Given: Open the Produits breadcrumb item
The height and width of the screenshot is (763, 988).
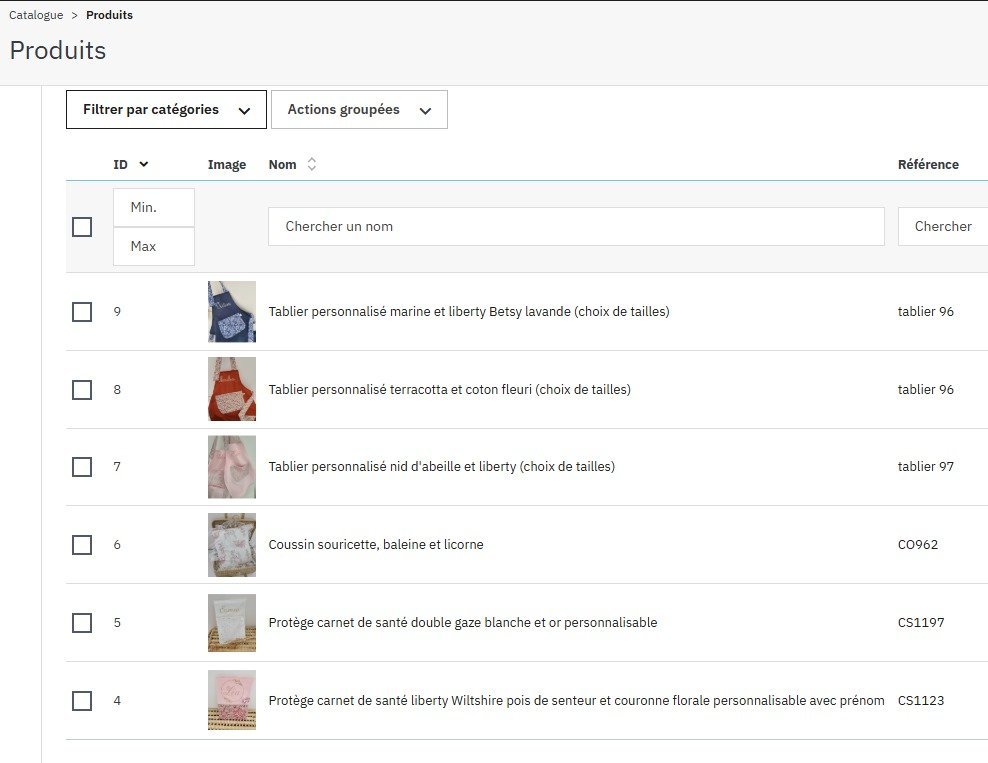Looking at the screenshot, I should 110,15.
